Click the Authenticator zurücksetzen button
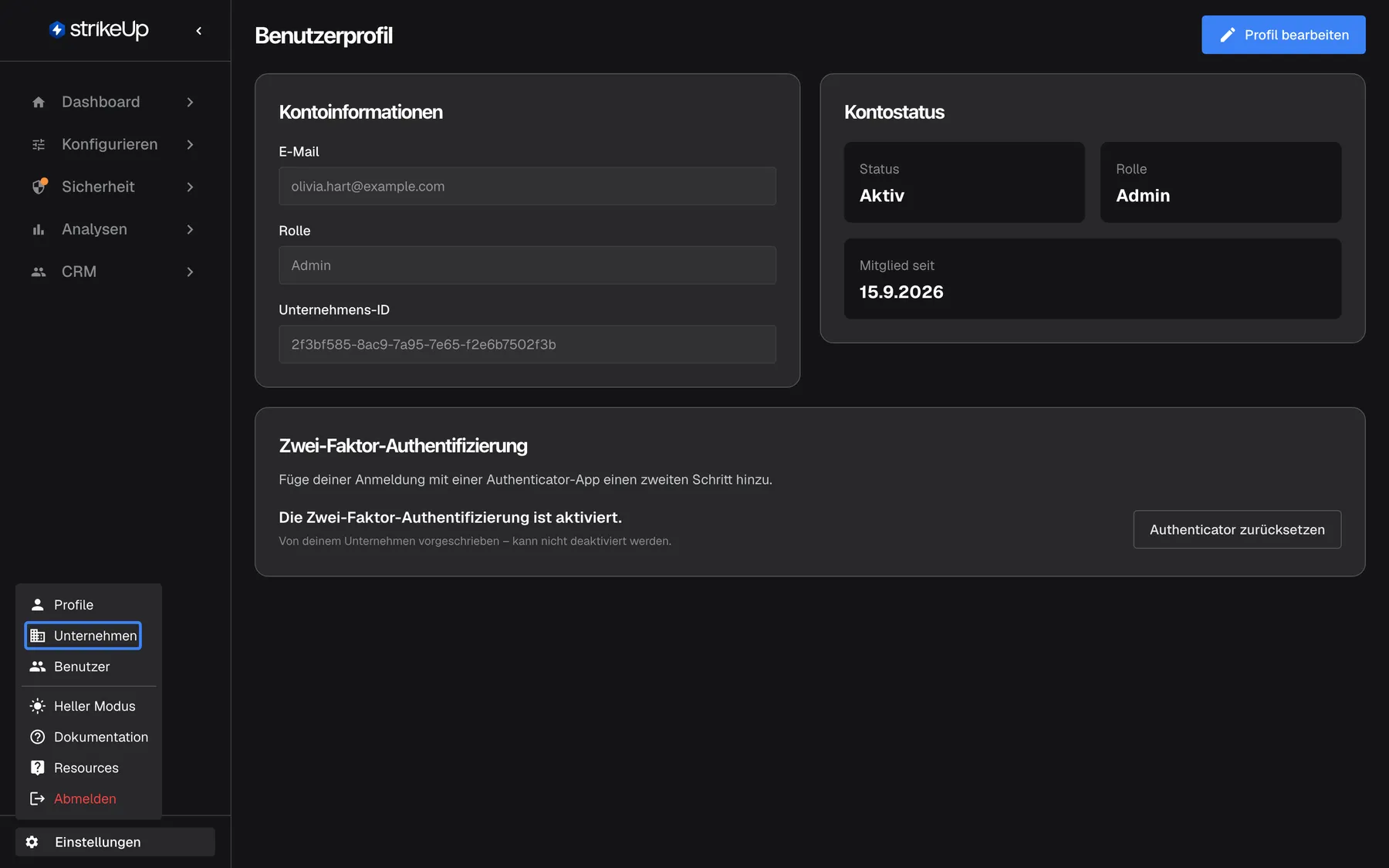 pyautogui.click(x=1237, y=529)
